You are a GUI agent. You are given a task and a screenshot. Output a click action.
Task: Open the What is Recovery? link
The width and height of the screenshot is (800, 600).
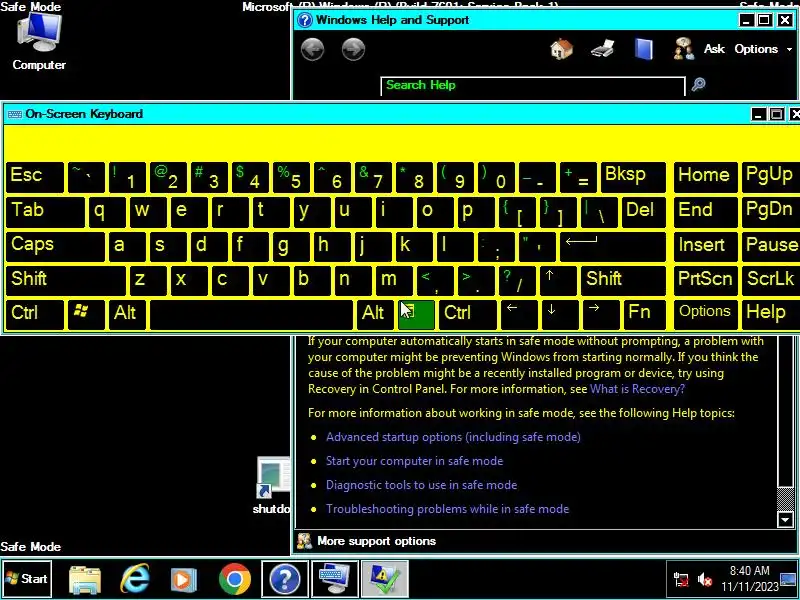click(x=637, y=389)
